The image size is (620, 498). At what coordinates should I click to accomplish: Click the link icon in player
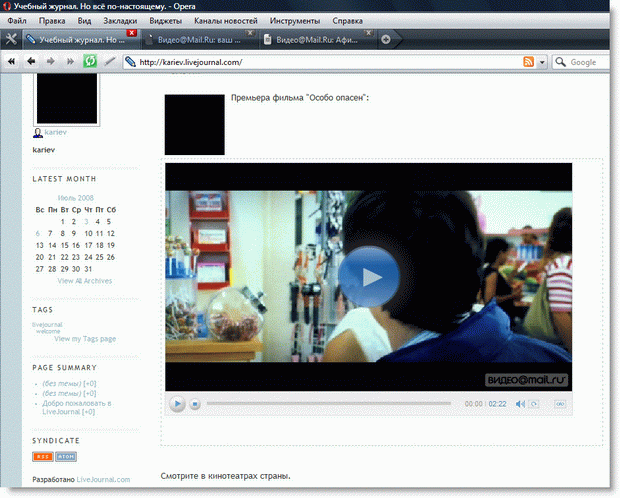point(560,404)
